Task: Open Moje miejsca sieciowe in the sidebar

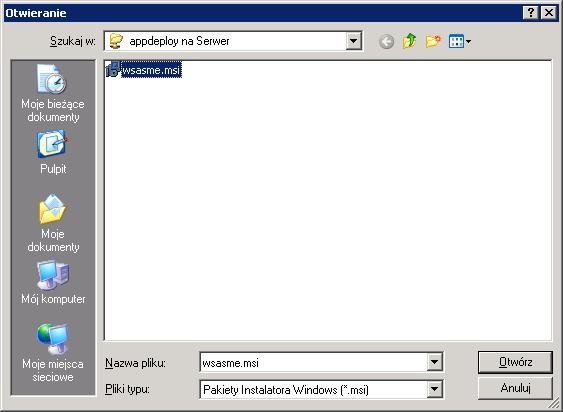Action: coord(53,353)
